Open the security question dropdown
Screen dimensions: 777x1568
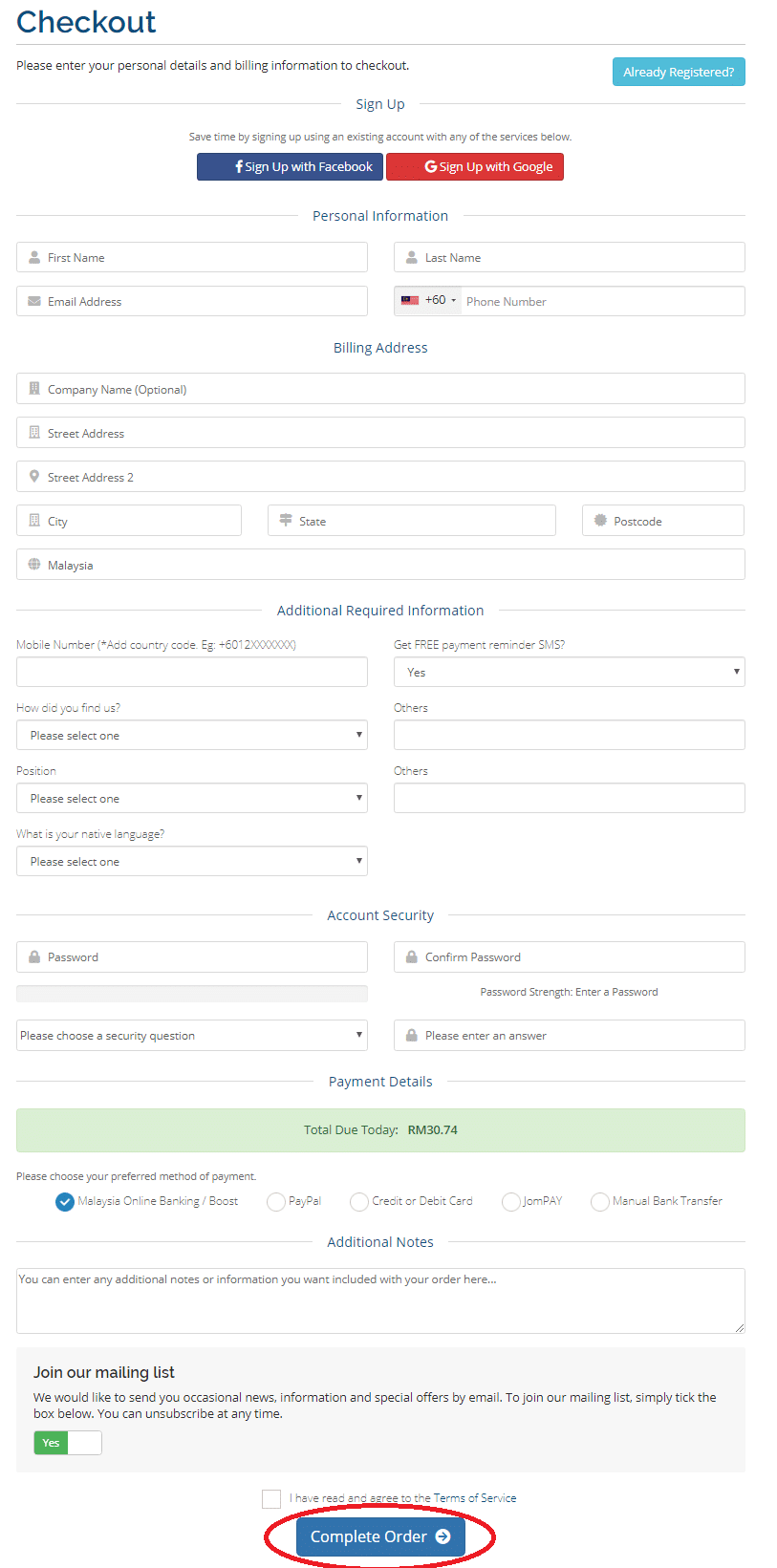[192, 1035]
